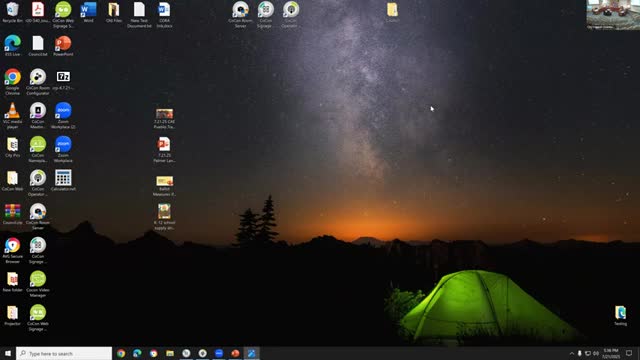Viewport: 640px width, 360px height.
Task: Open the notification center icon
Action: click(629, 353)
